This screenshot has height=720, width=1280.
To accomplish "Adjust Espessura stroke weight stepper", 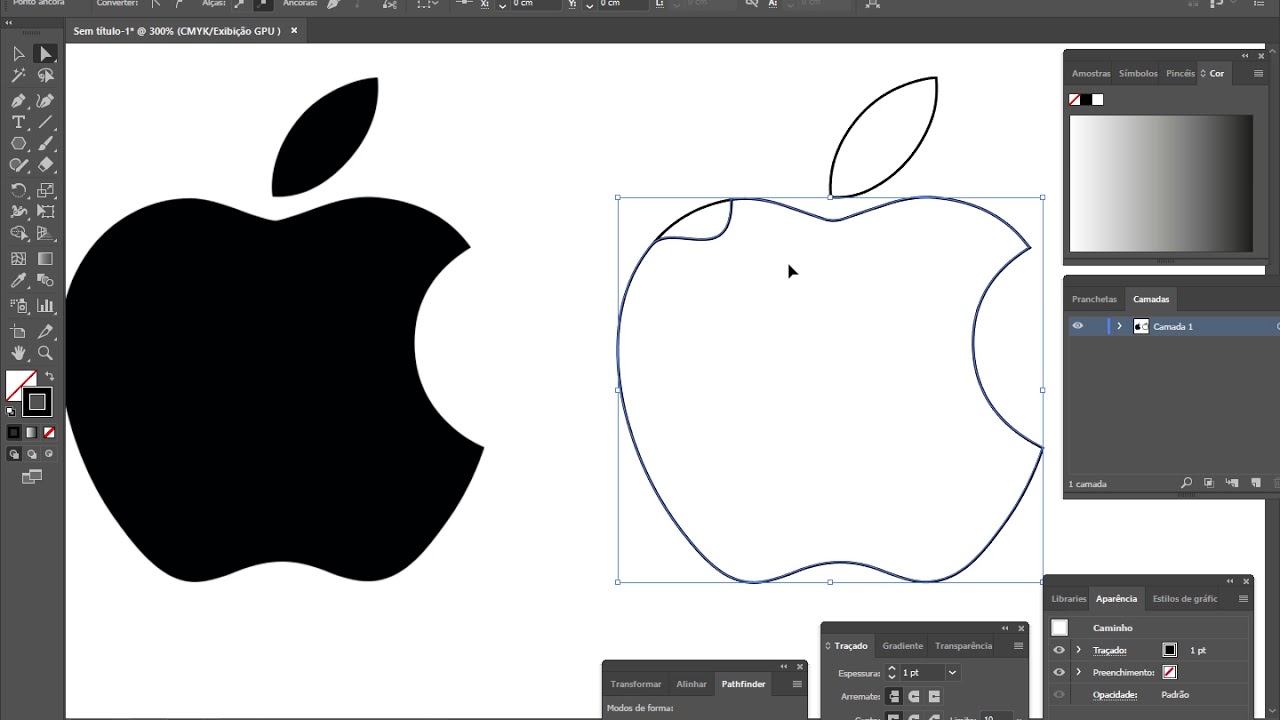I will pos(891,673).
